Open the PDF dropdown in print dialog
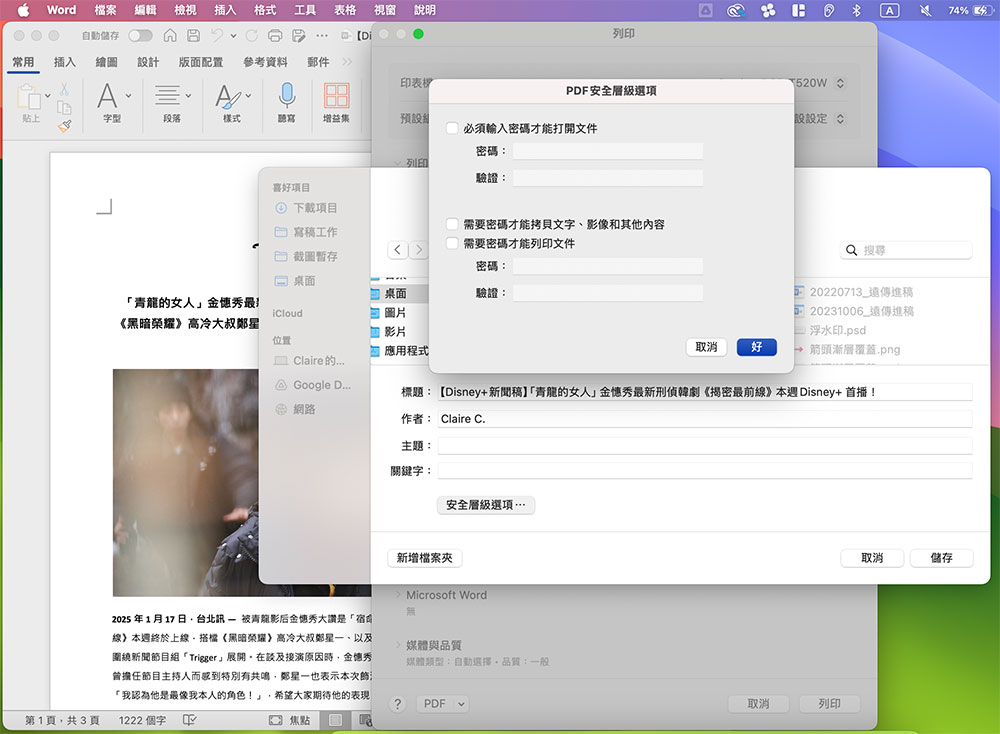The width and height of the screenshot is (1000, 734). pyautogui.click(x=444, y=703)
